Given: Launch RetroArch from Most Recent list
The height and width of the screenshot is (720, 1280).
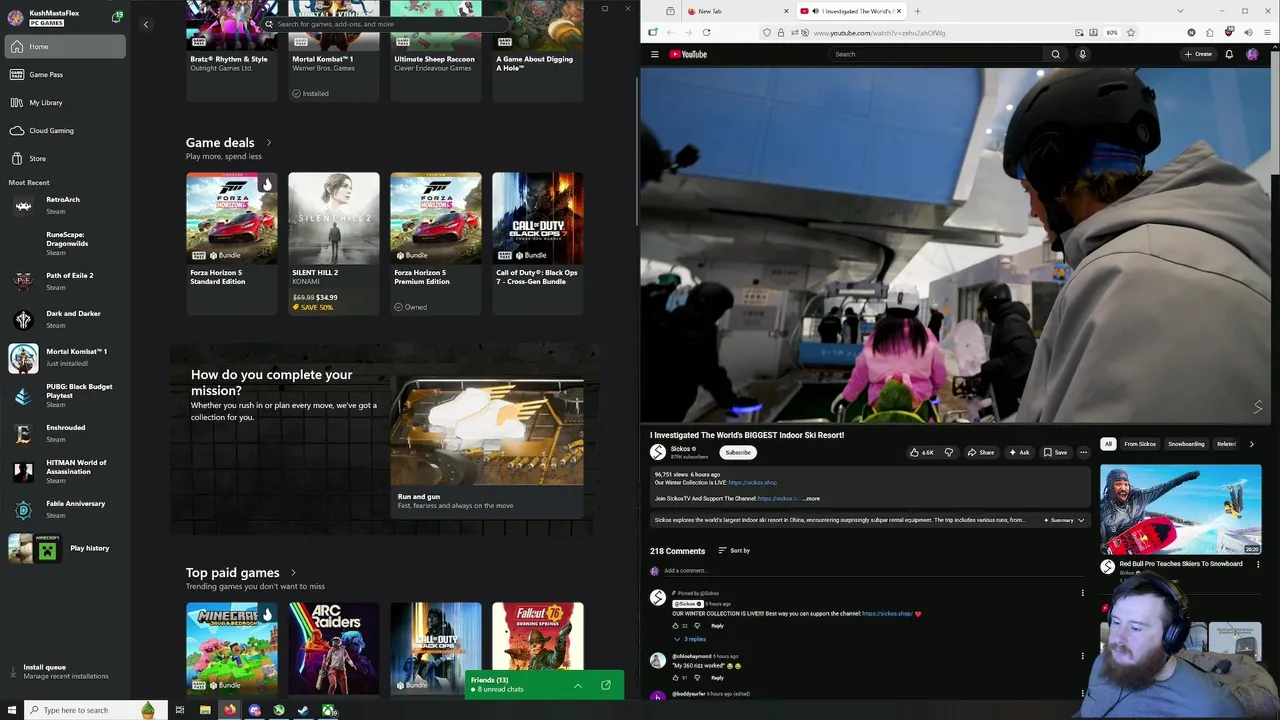Looking at the screenshot, I should 64,205.
